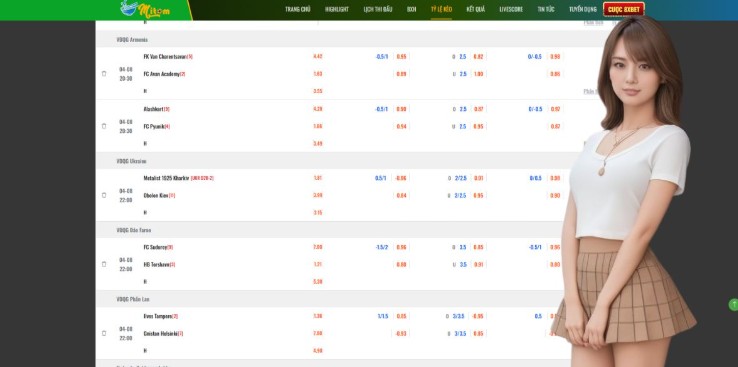The image size is (738, 367).
Task: Click the Cược 8XBET button
Action: 624,9
